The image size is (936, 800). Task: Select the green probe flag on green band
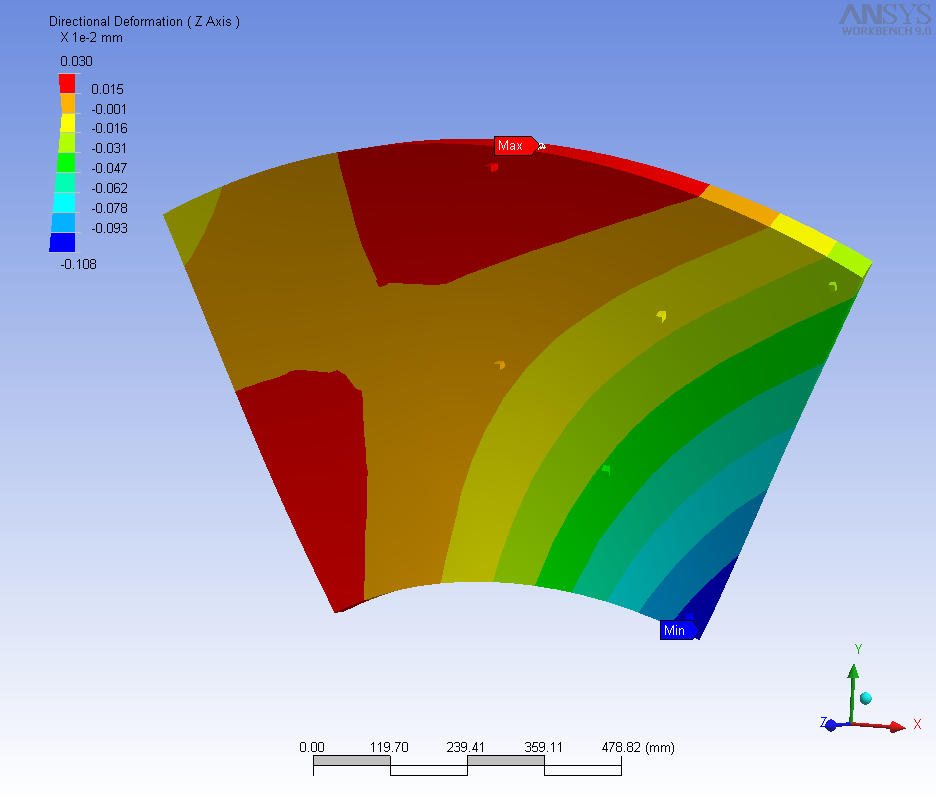coord(606,470)
